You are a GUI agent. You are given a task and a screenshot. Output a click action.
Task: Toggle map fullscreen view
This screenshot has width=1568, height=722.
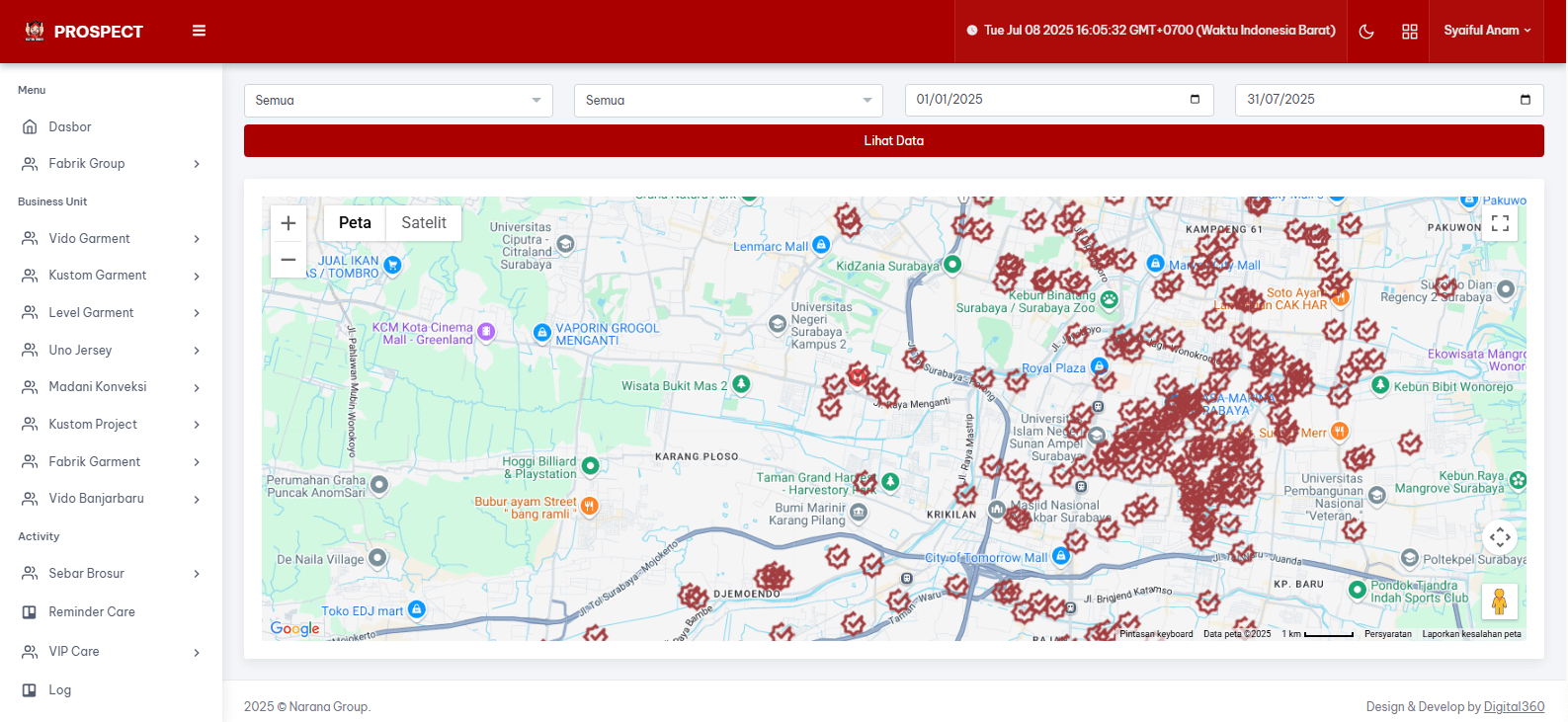[x=1500, y=223]
